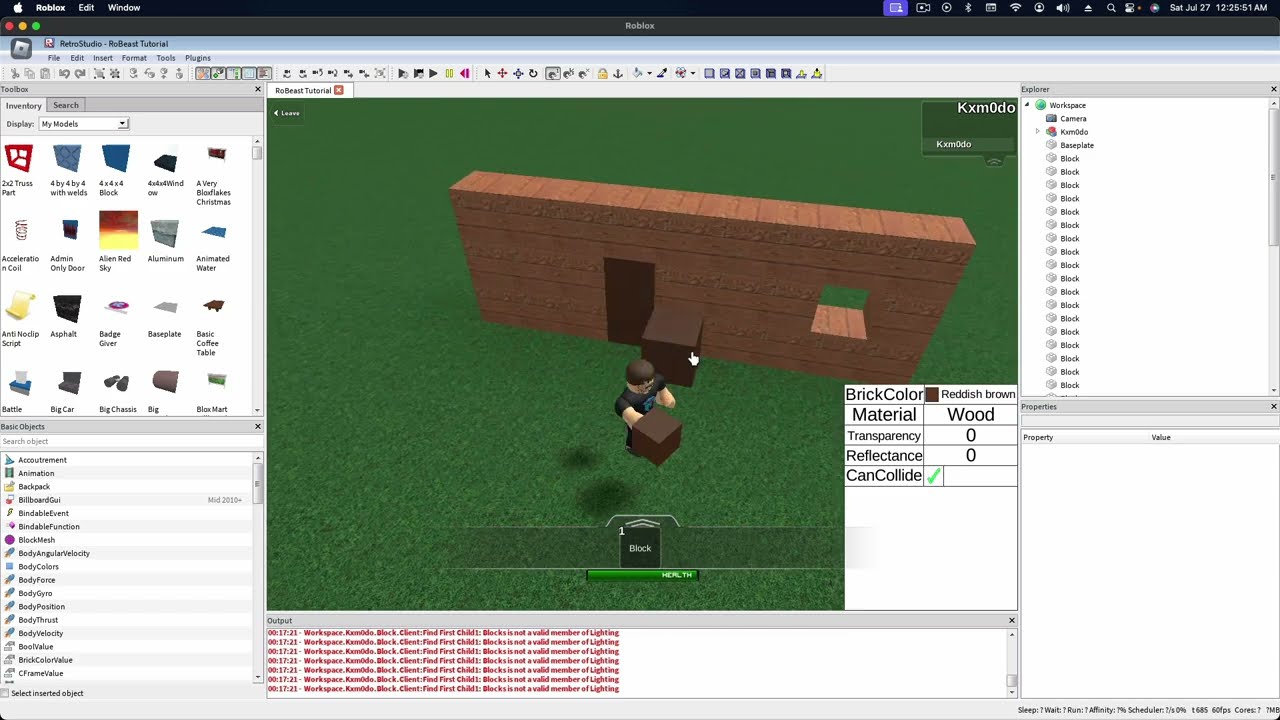Click the Material tool icon
The image size is (1280, 720).
pyautogui.click(x=681, y=73)
